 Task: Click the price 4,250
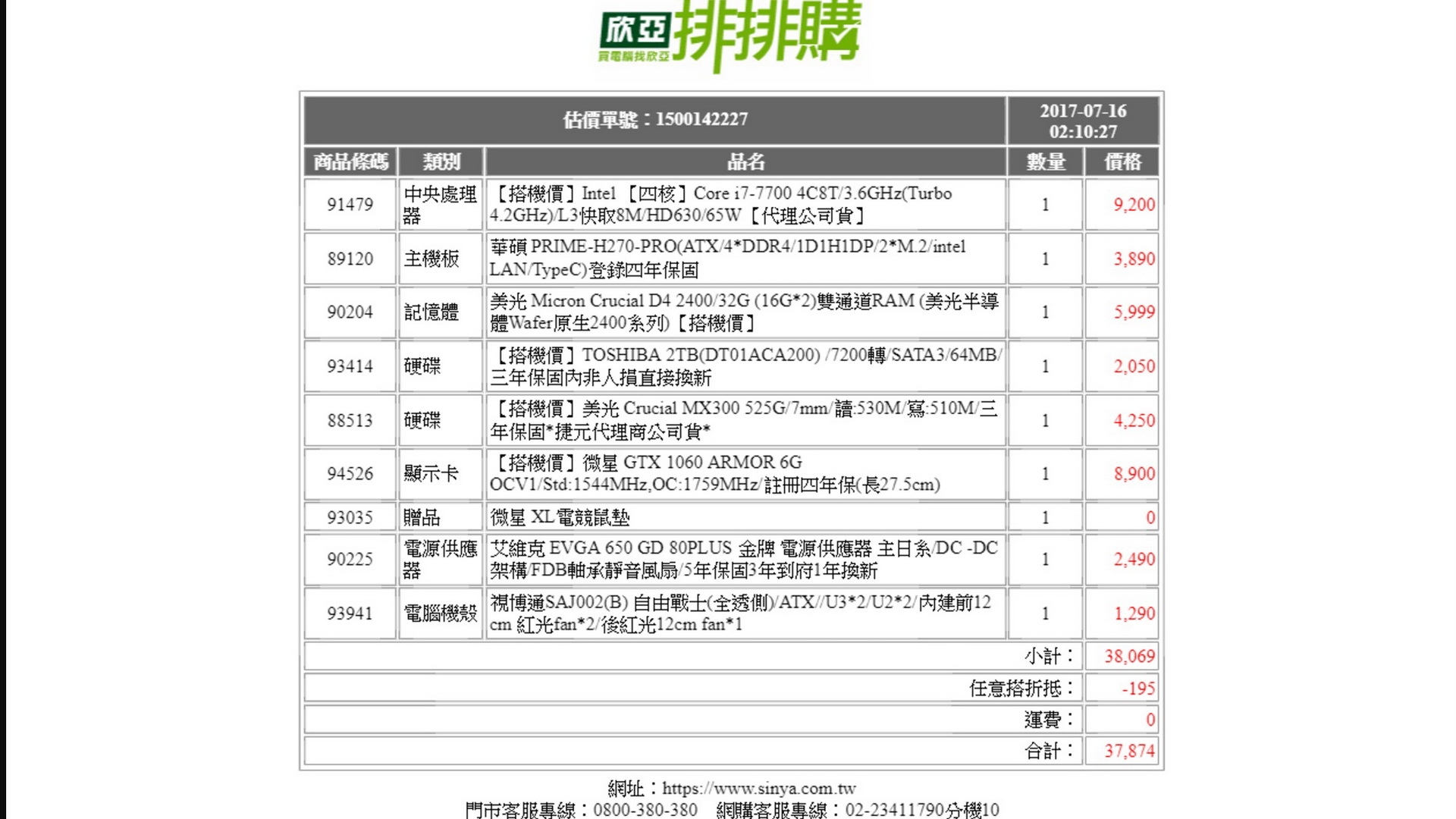[x=1134, y=421]
